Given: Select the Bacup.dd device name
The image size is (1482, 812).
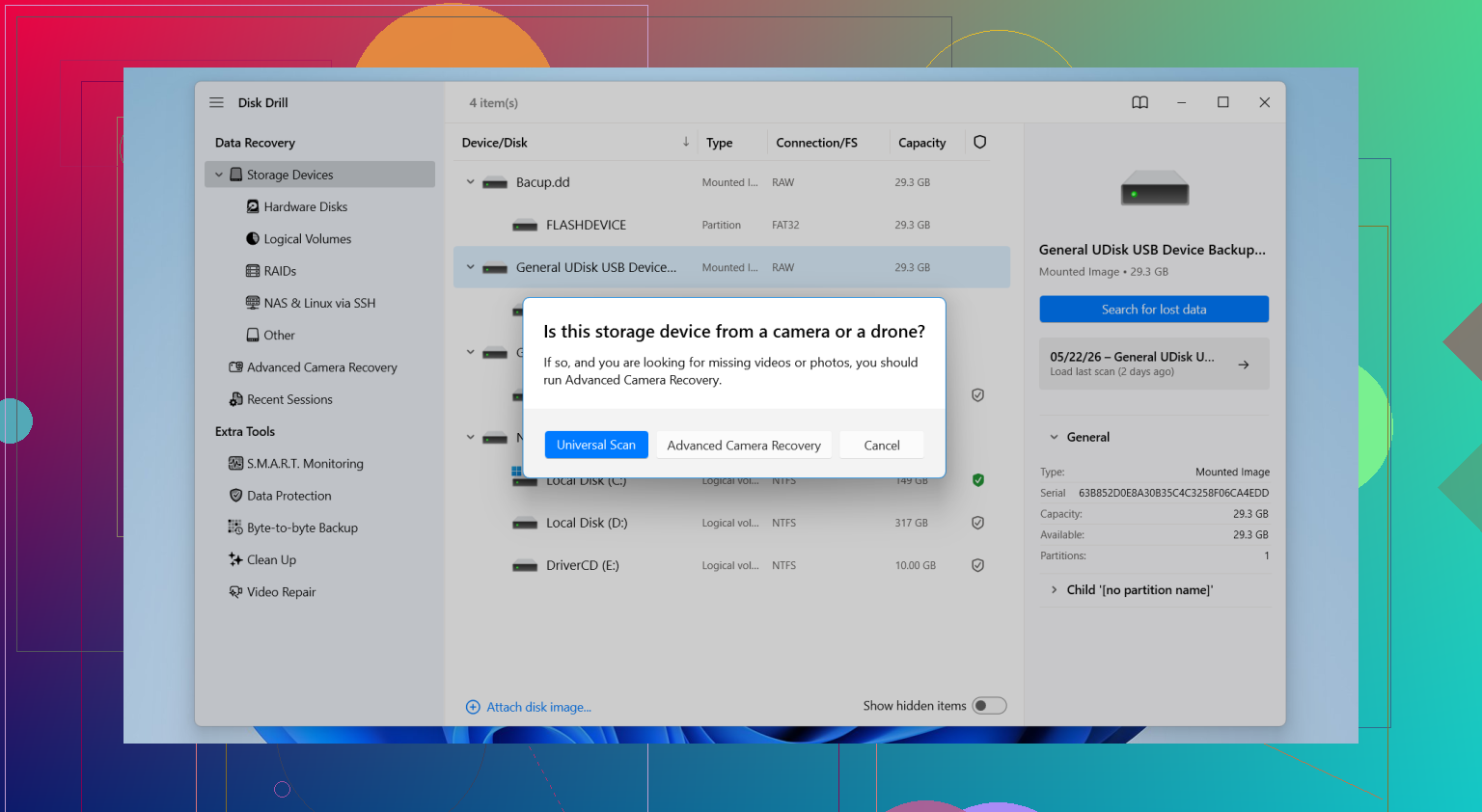Looking at the screenshot, I should 542,182.
